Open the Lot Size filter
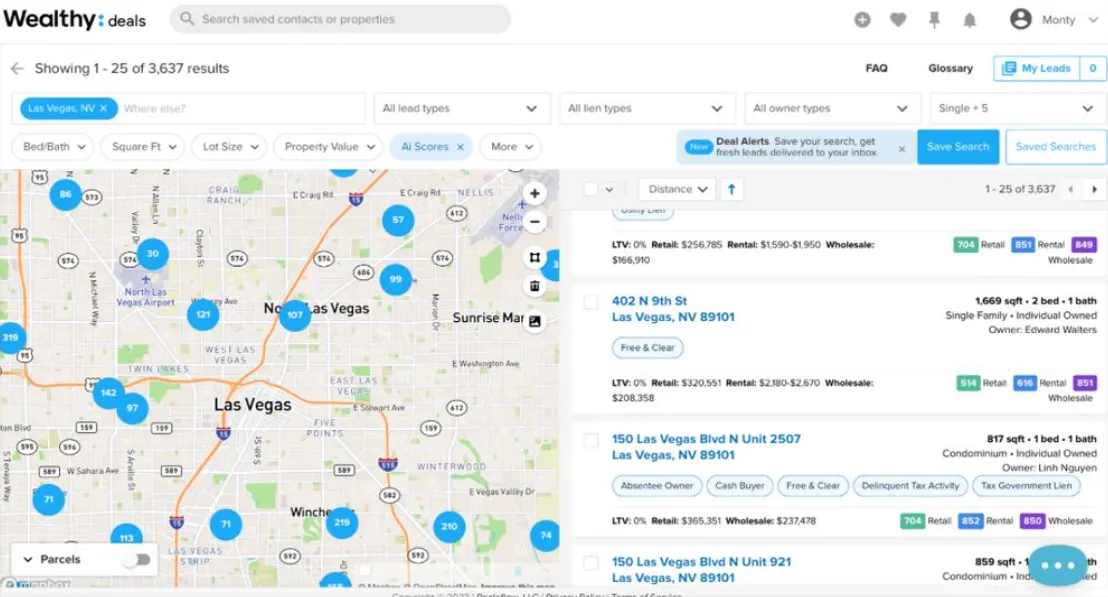The width and height of the screenshot is (1108, 597). (230, 147)
